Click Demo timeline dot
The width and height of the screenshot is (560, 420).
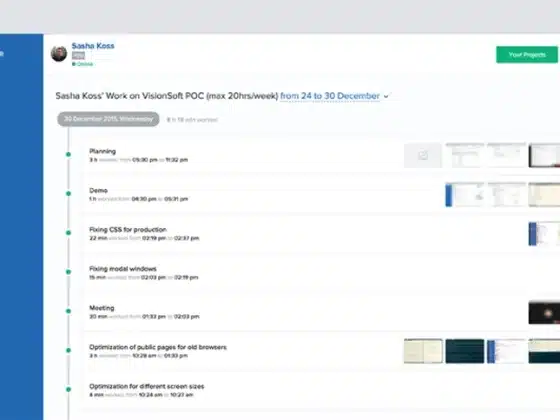coord(68,194)
